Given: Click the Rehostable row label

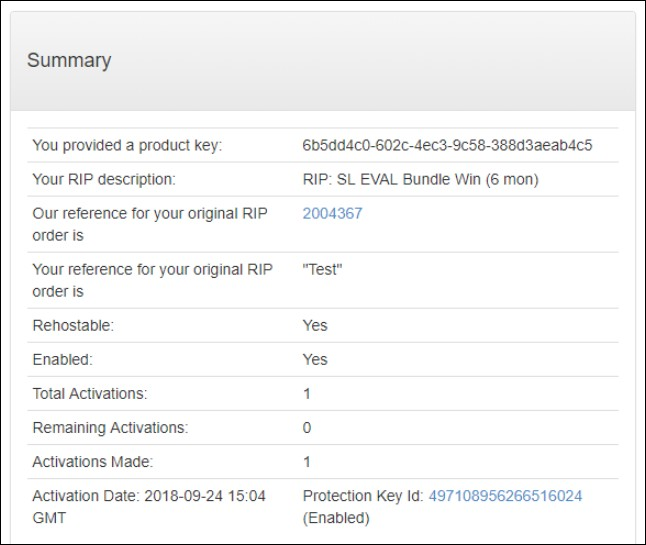Looking at the screenshot, I should (75, 325).
